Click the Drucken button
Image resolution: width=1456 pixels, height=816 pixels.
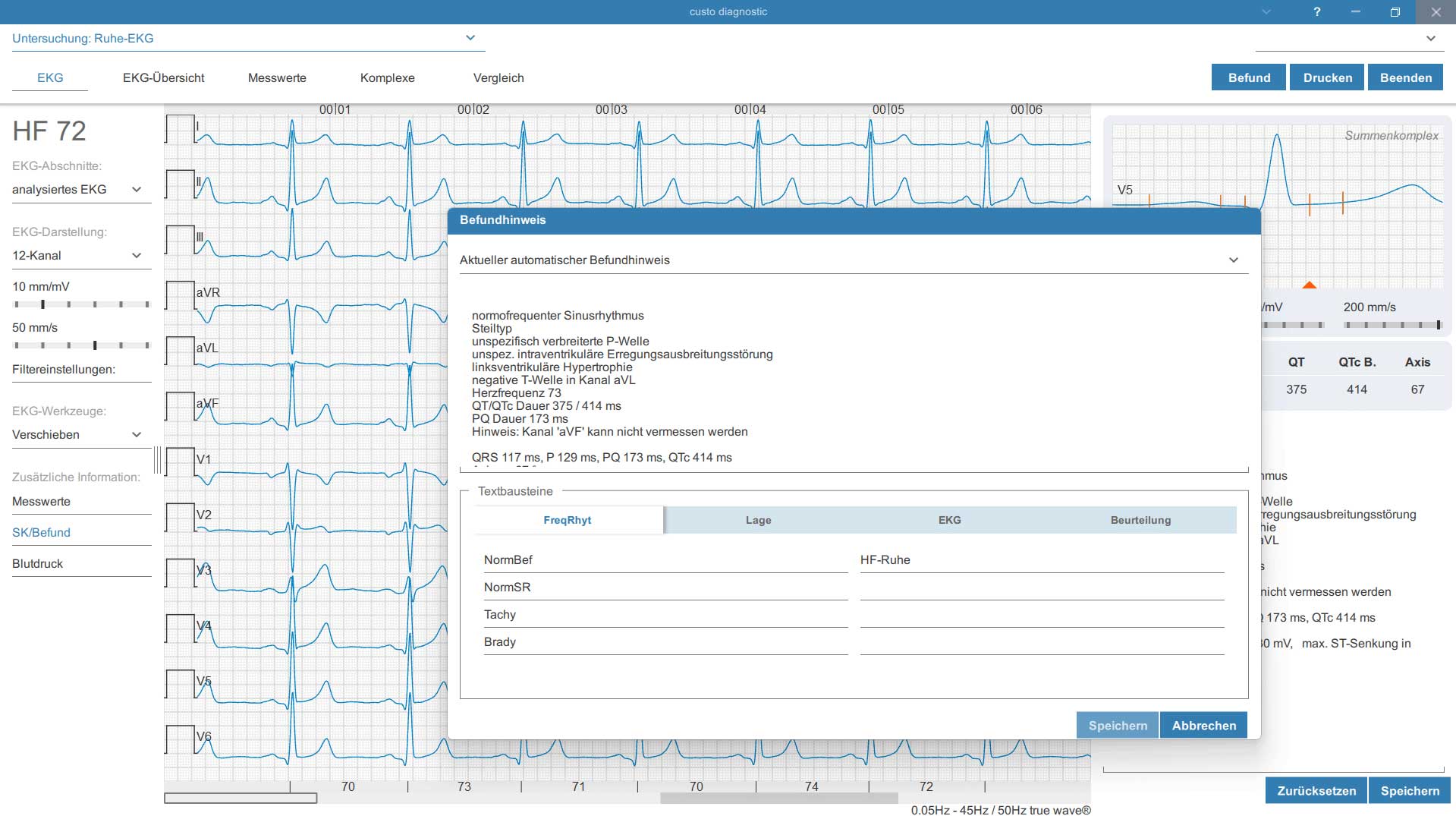pyautogui.click(x=1327, y=77)
